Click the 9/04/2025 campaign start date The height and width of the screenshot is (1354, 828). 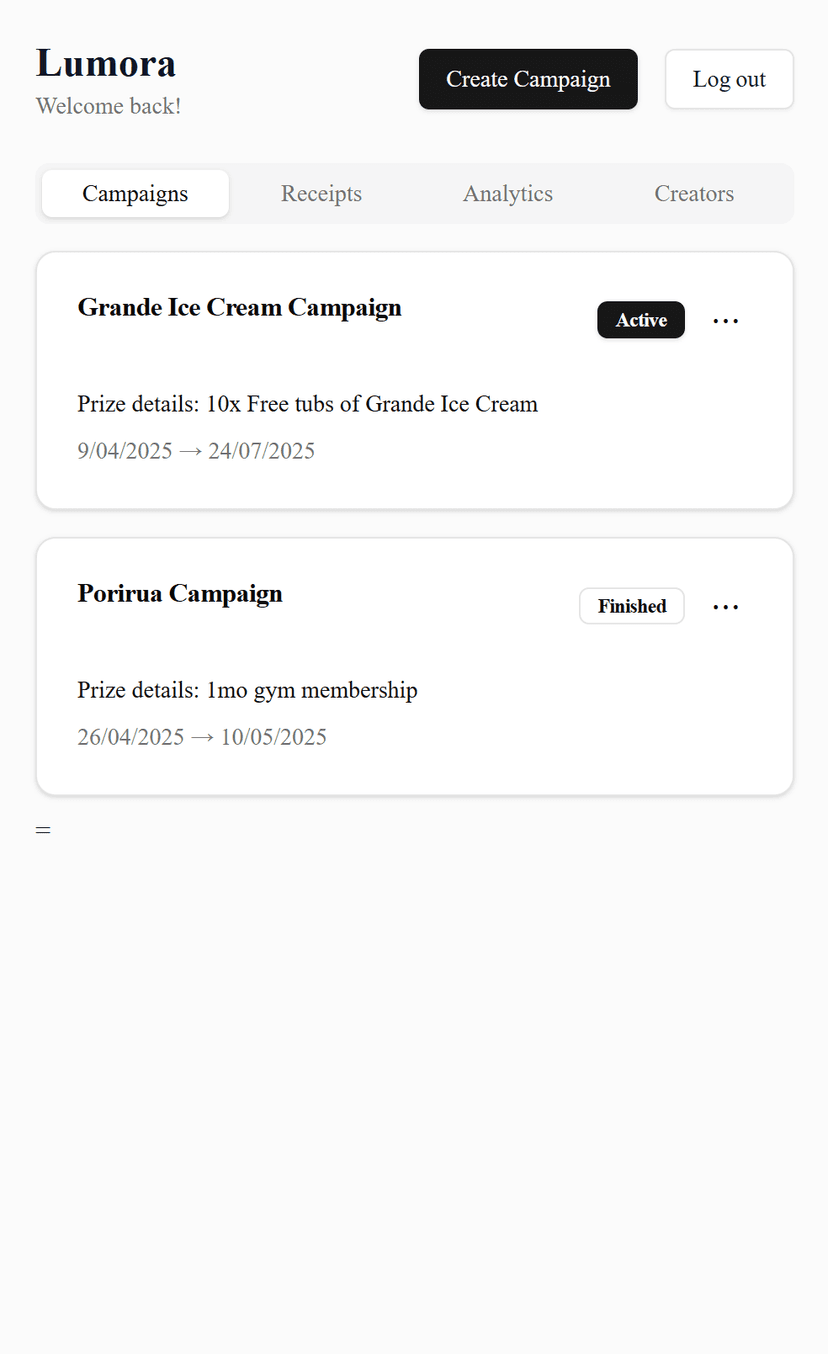click(x=125, y=451)
